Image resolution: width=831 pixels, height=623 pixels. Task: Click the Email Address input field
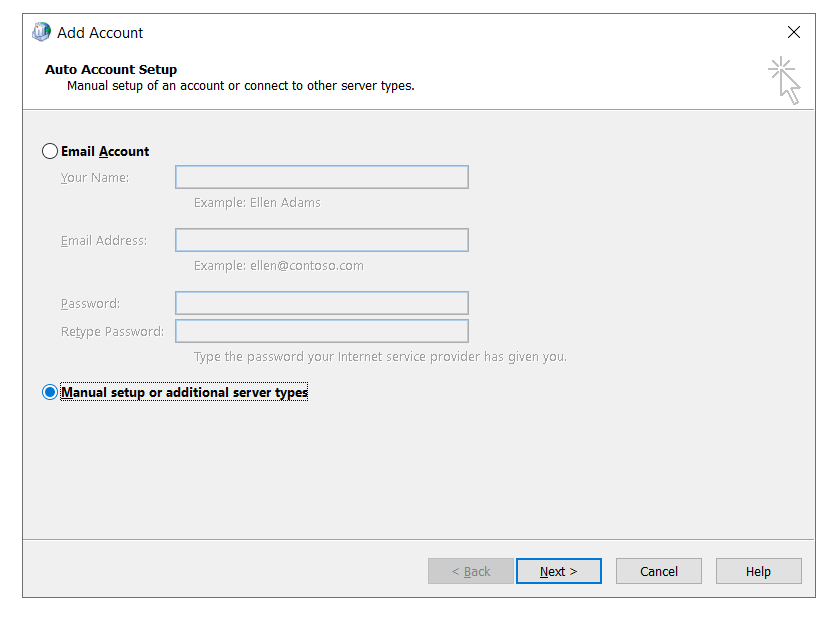322,240
